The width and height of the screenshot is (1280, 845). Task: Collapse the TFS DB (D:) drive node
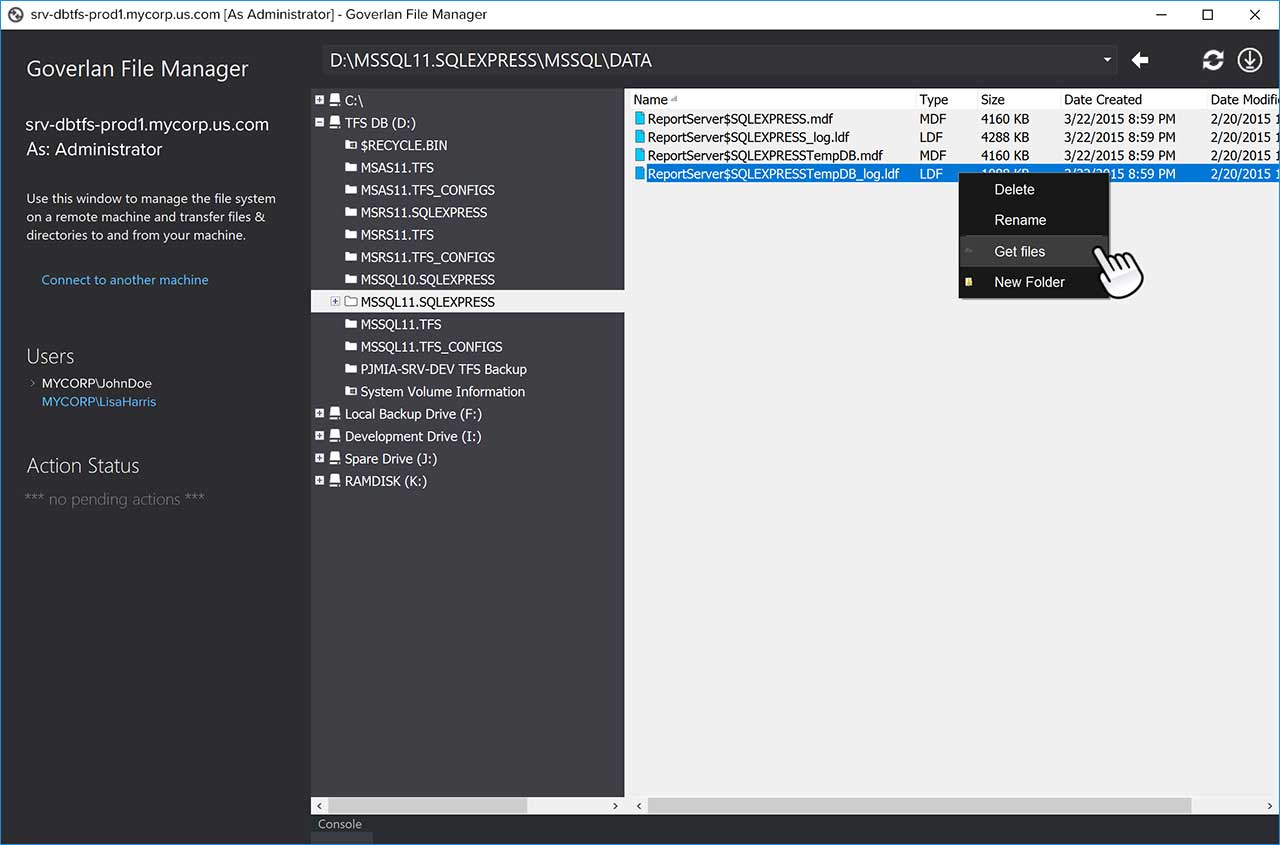[320, 123]
